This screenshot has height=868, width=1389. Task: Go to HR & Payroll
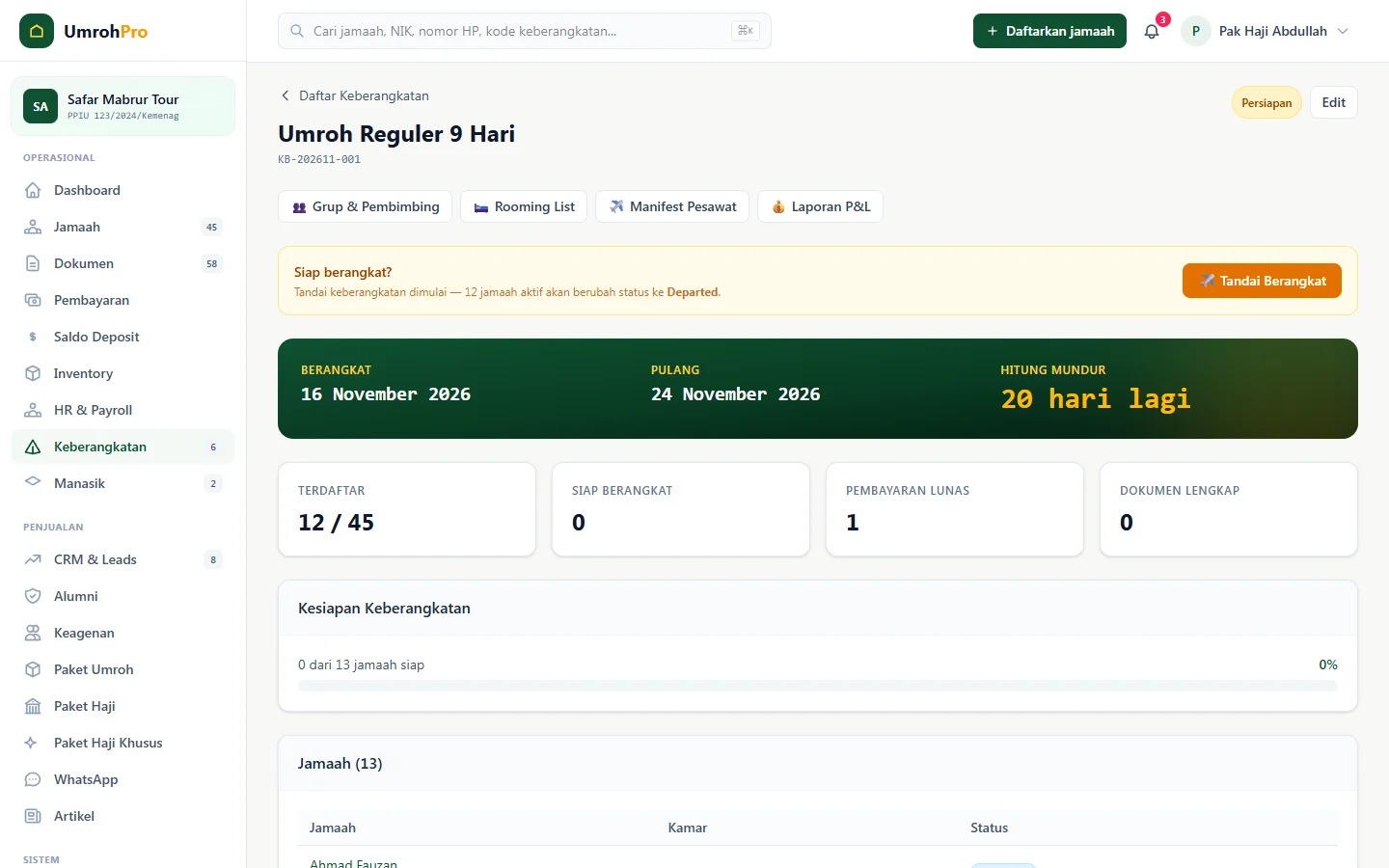(123, 410)
